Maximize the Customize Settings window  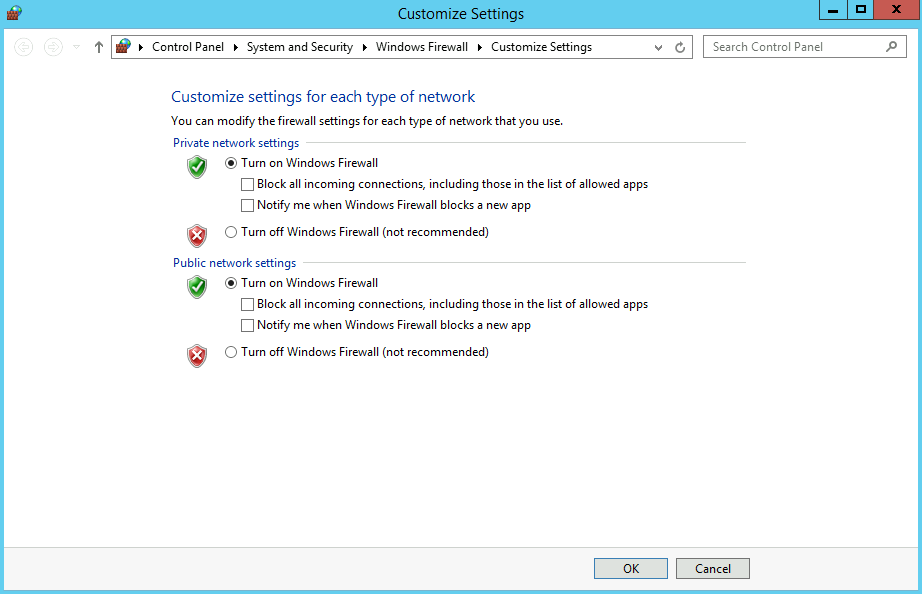861,9
